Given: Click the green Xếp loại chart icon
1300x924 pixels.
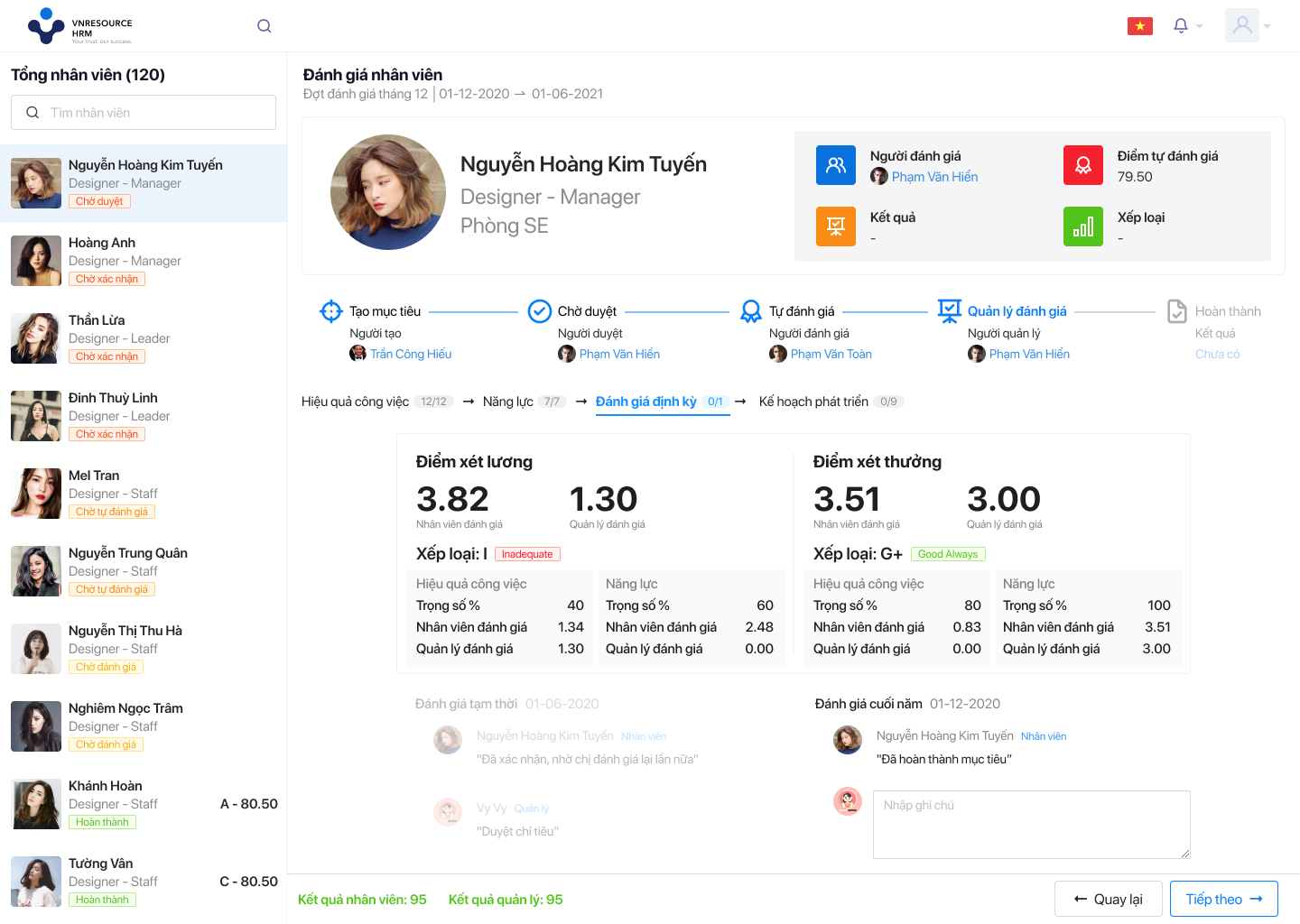Looking at the screenshot, I should [x=1082, y=226].
